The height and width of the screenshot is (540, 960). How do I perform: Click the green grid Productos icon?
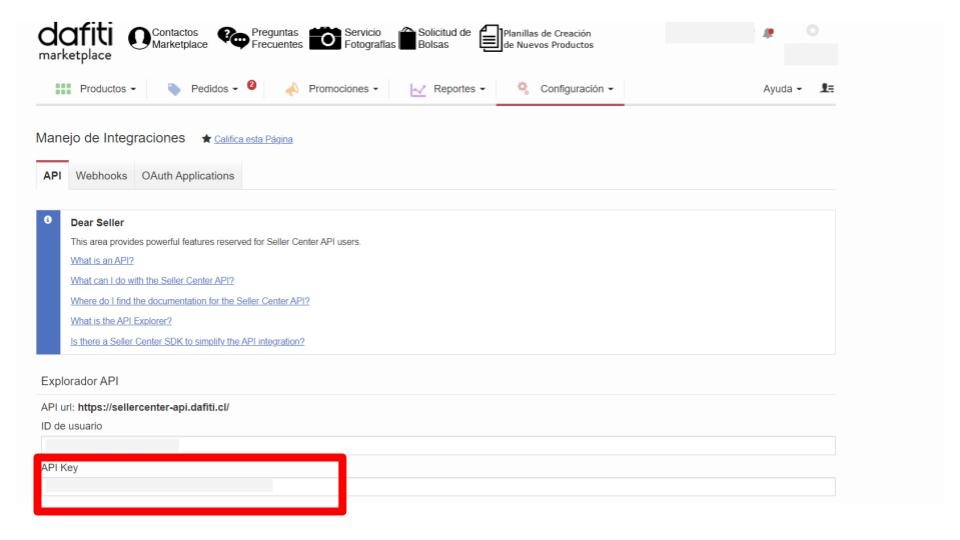pos(63,89)
